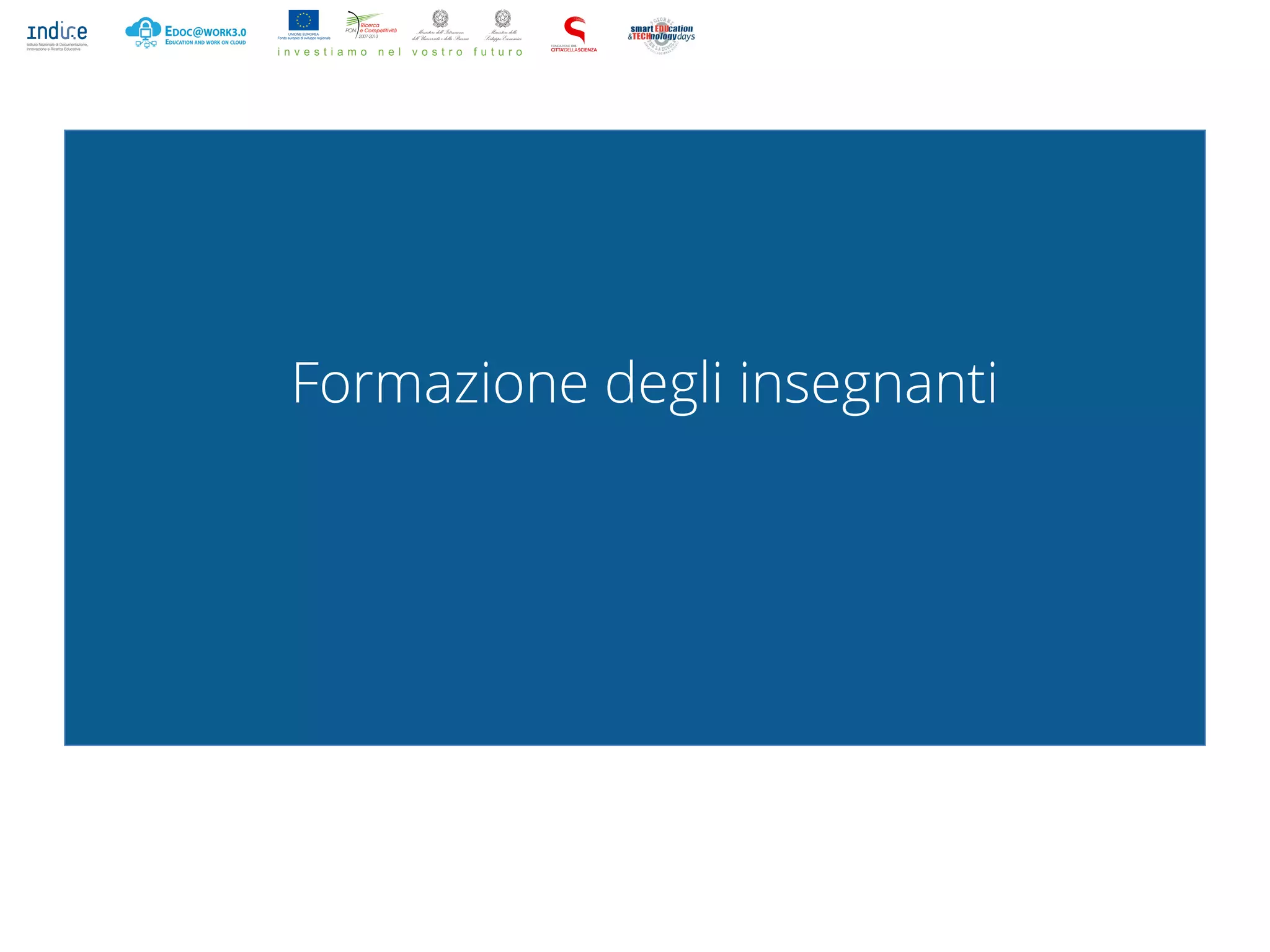Click the Smart Education & Technology Days logo
Screen dimensions: 1270x952
click(661, 35)
